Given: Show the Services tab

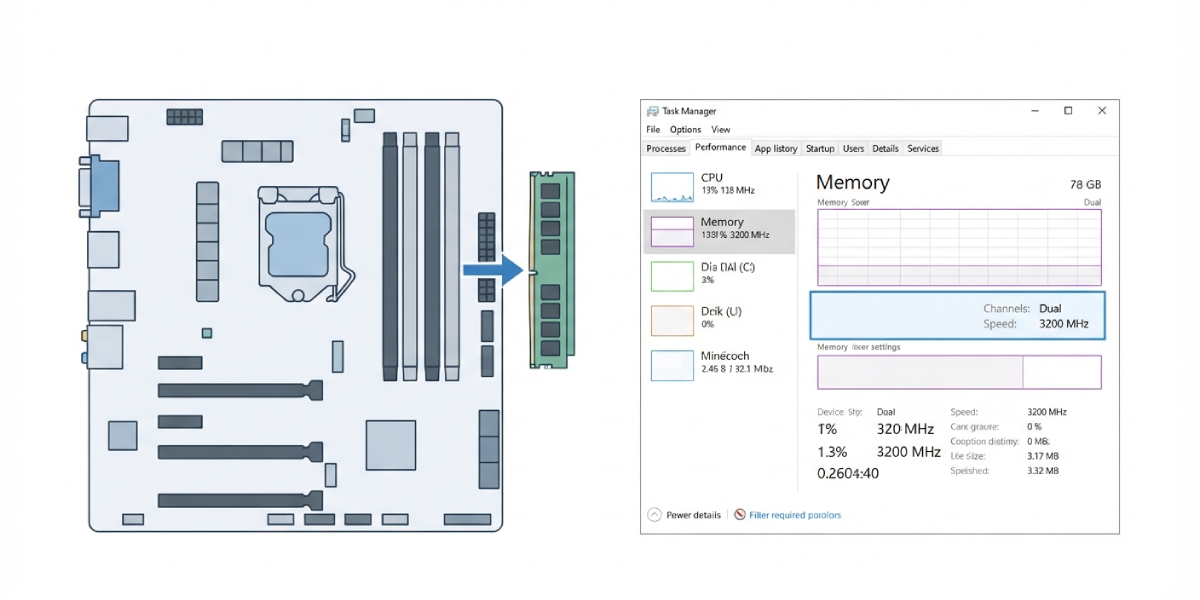Looking at the screenshot, I should (x=923, y=149).
